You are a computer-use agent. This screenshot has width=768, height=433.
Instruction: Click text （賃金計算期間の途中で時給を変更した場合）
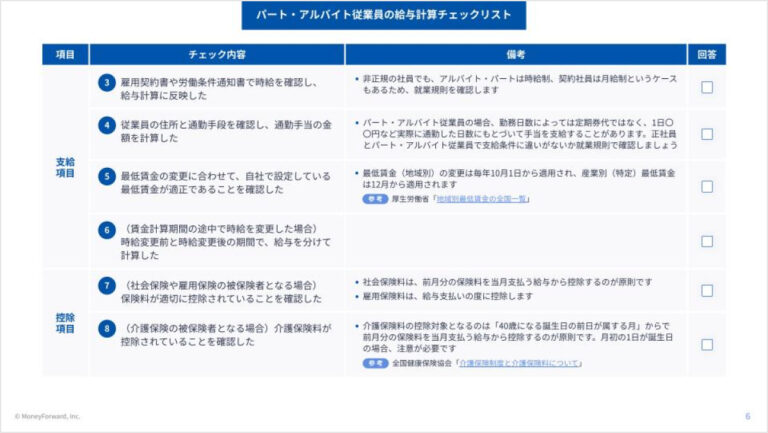point(221,229)
